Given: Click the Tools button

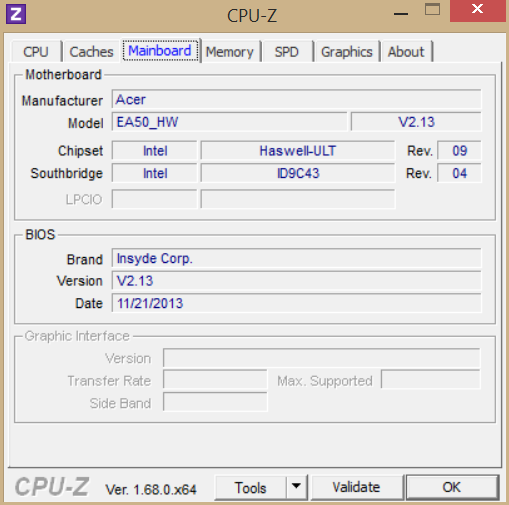Looking at the screenshot, I should (x=250, y=488).
